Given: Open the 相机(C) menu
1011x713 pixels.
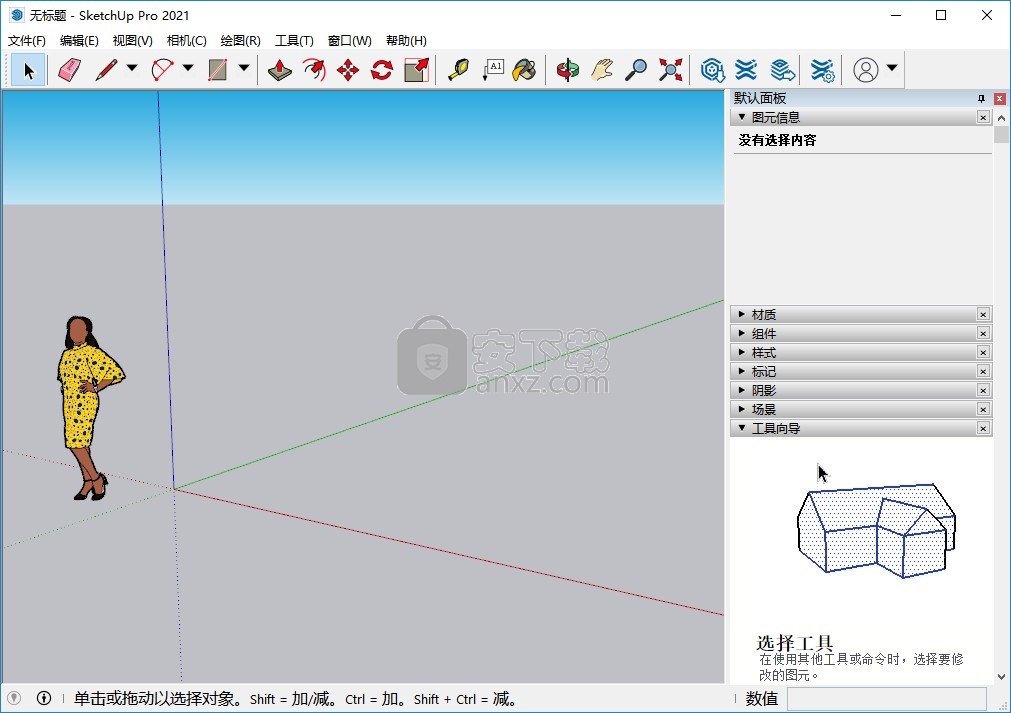Looking at the screenshot, I should 186,41.
